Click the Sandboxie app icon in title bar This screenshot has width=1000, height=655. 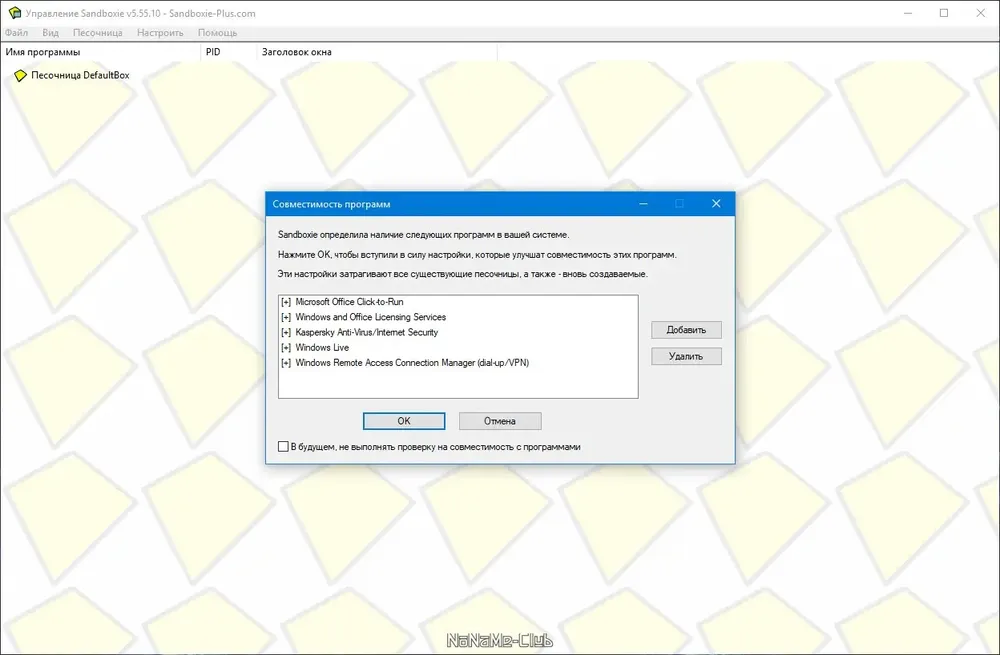14,13
